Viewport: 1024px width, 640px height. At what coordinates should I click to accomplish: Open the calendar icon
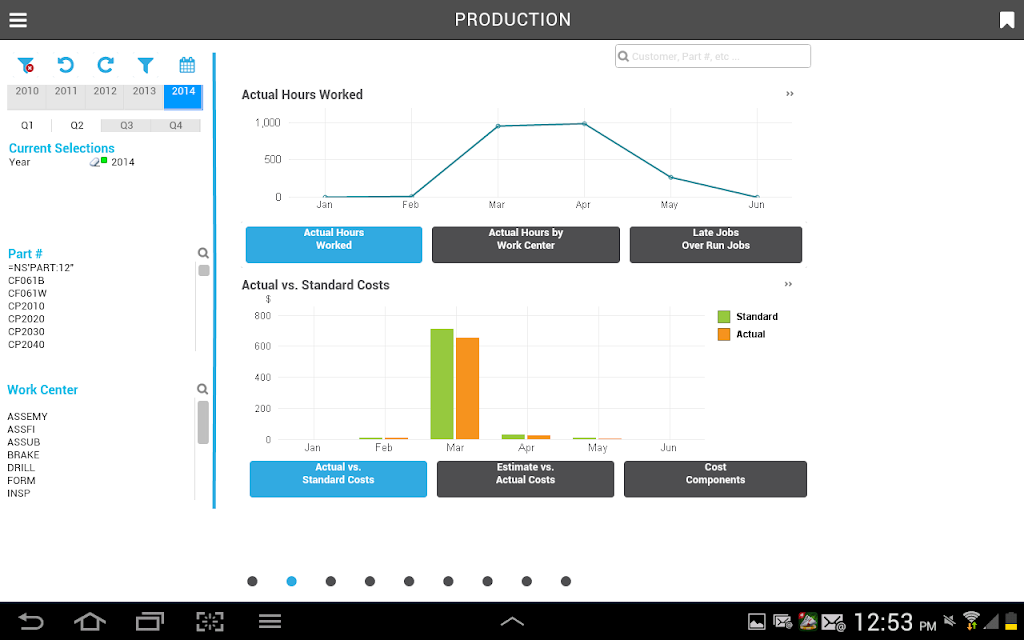pyautogui.click(x=187, y=65)
